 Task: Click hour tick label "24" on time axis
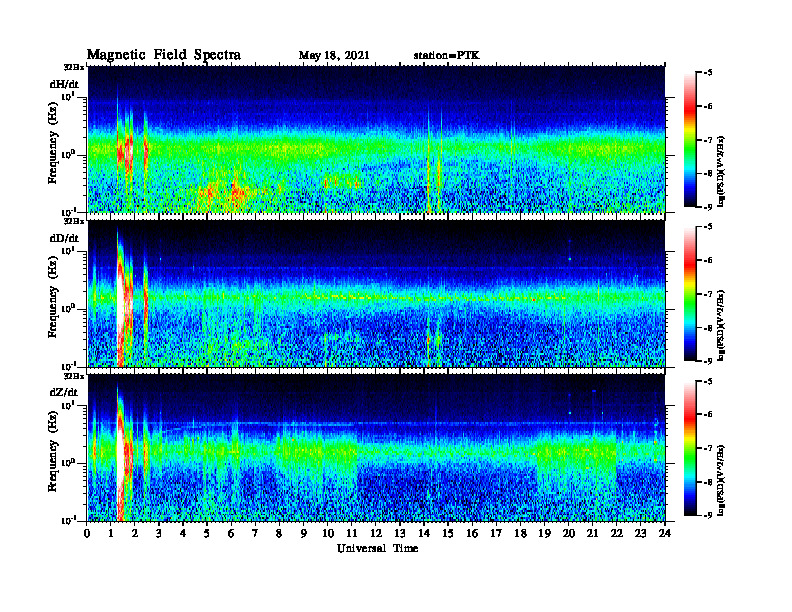pyautogui.click(x=665, y=534)
